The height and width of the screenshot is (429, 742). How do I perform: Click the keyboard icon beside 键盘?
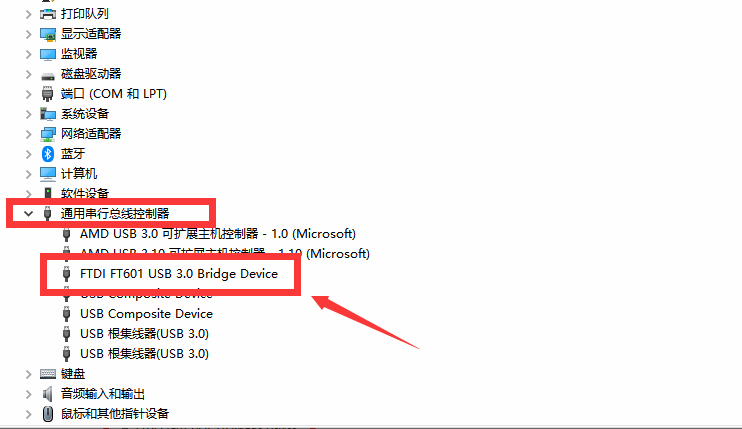48,373
